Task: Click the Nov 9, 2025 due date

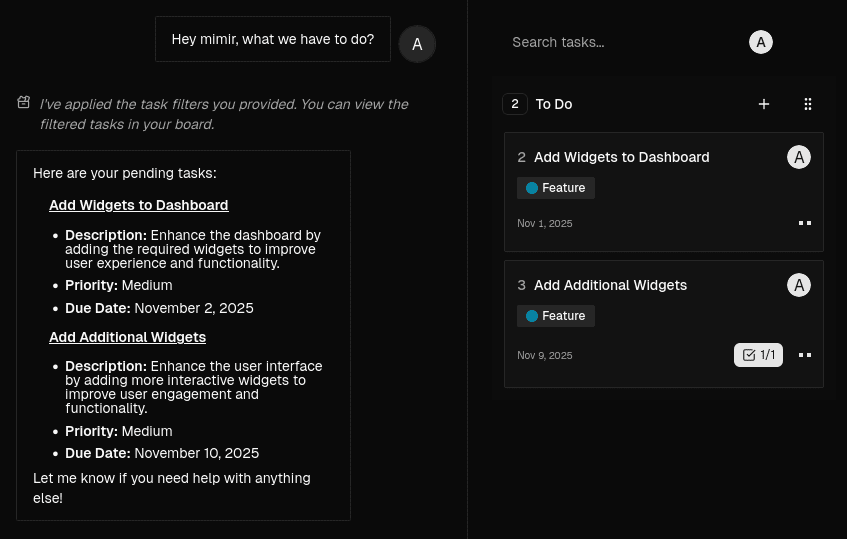Action: click(545, 356)
